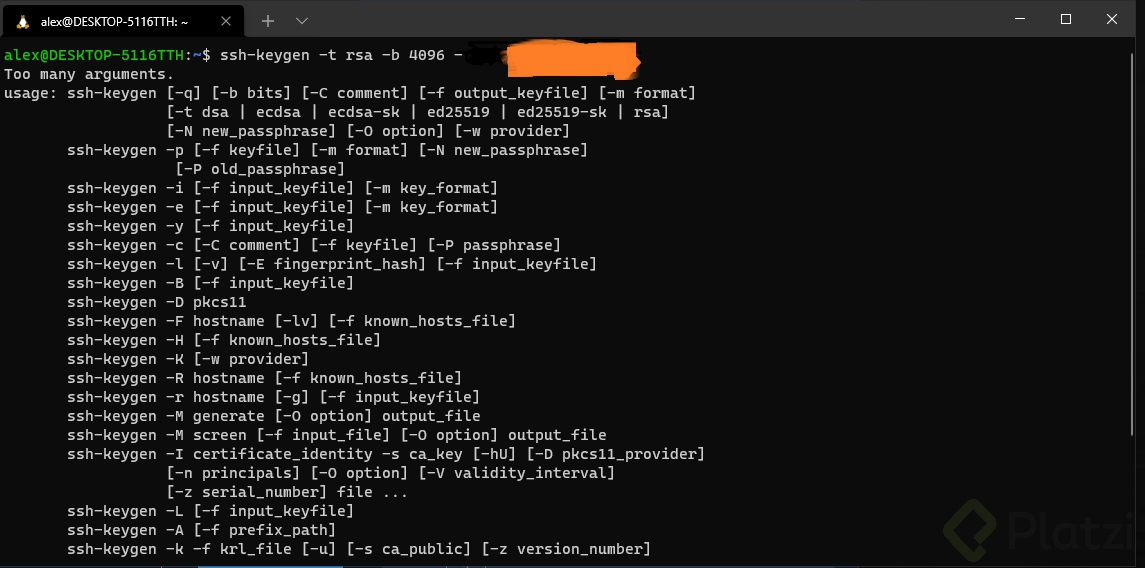Click the 'ssh-keygen -K [-w provider]' line
This screenshot has height=568, width=1145.
(188, 359)
